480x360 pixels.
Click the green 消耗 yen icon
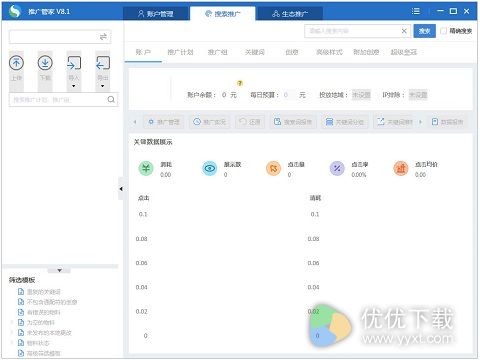[146, 168]
